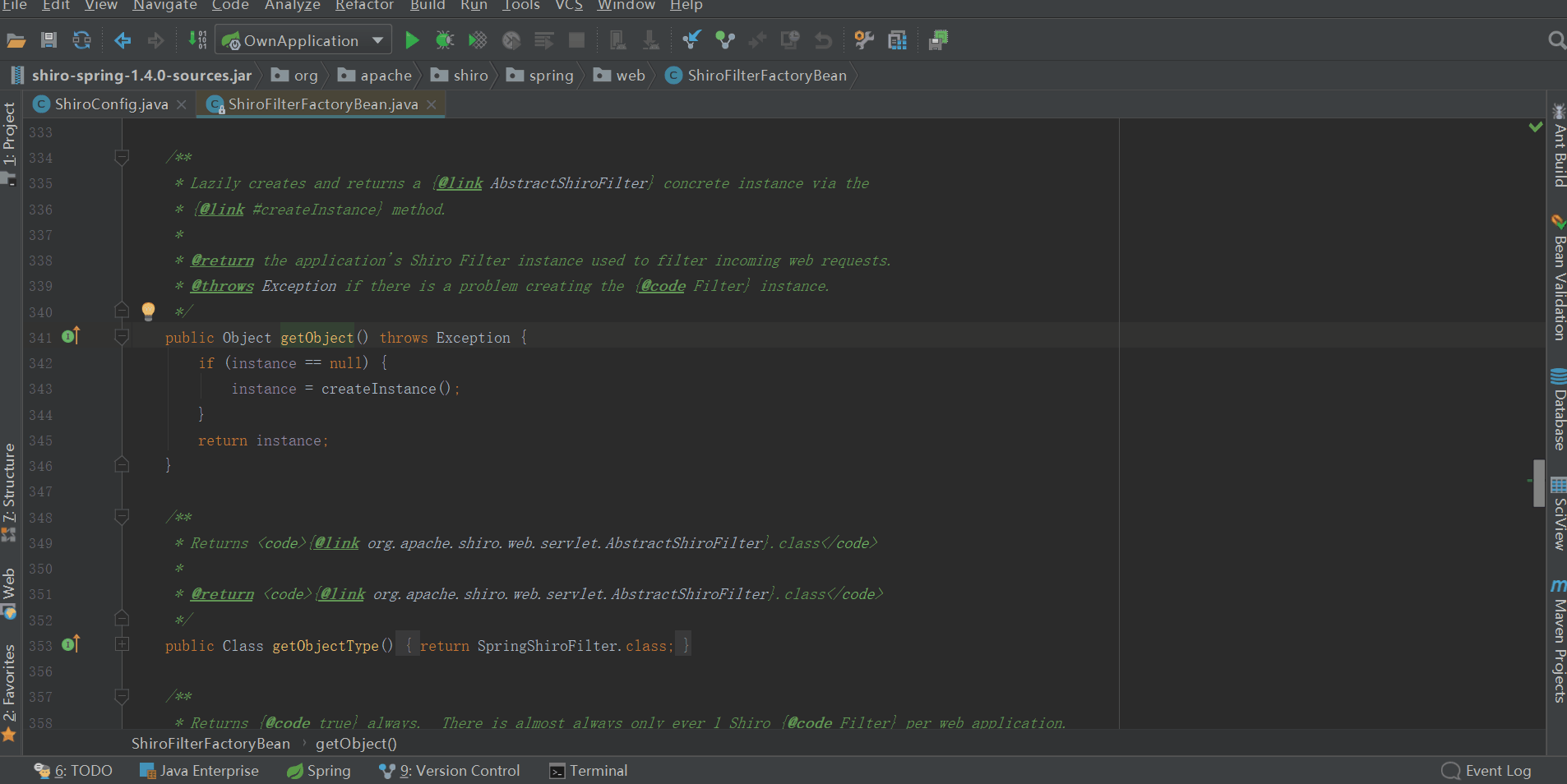1567x784 pixels.
Task: Open the Refactor menu
Action: [364, 6]
